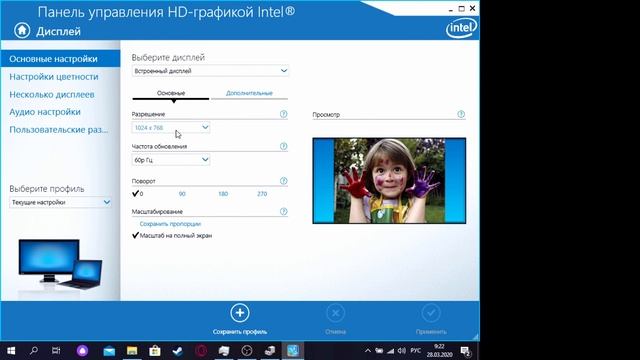Click the monitor and laptop illustration
640x360 pixels.
(x=60, y=264)
